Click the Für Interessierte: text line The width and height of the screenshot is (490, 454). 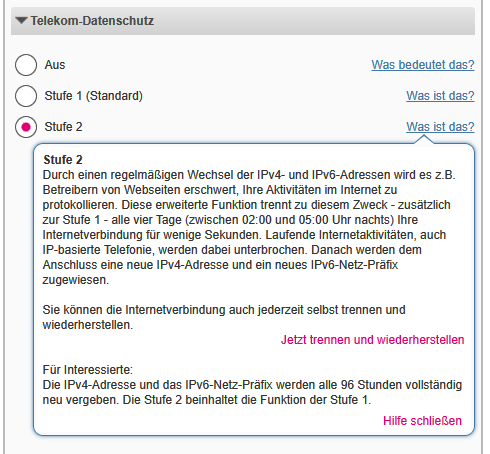pos(88,370)
